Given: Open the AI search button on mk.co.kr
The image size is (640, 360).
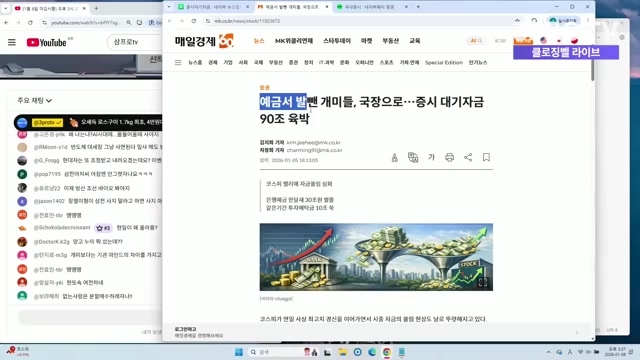Looking at the screenshot, I should pyautogui.click(x=476, y=41).
